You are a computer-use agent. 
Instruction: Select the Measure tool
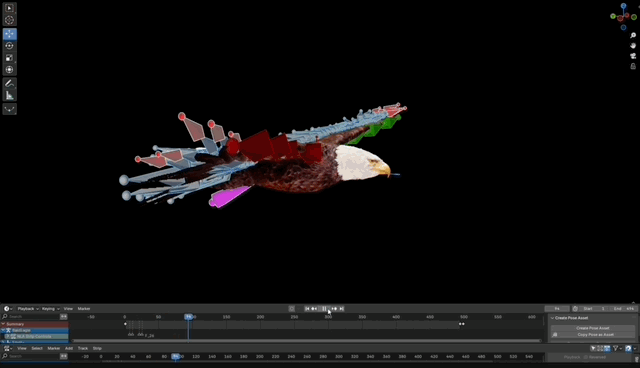(9, 95)
